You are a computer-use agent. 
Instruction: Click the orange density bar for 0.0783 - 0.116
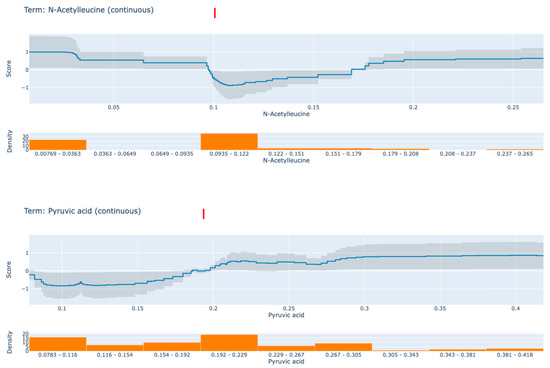[x=58, y=344]
